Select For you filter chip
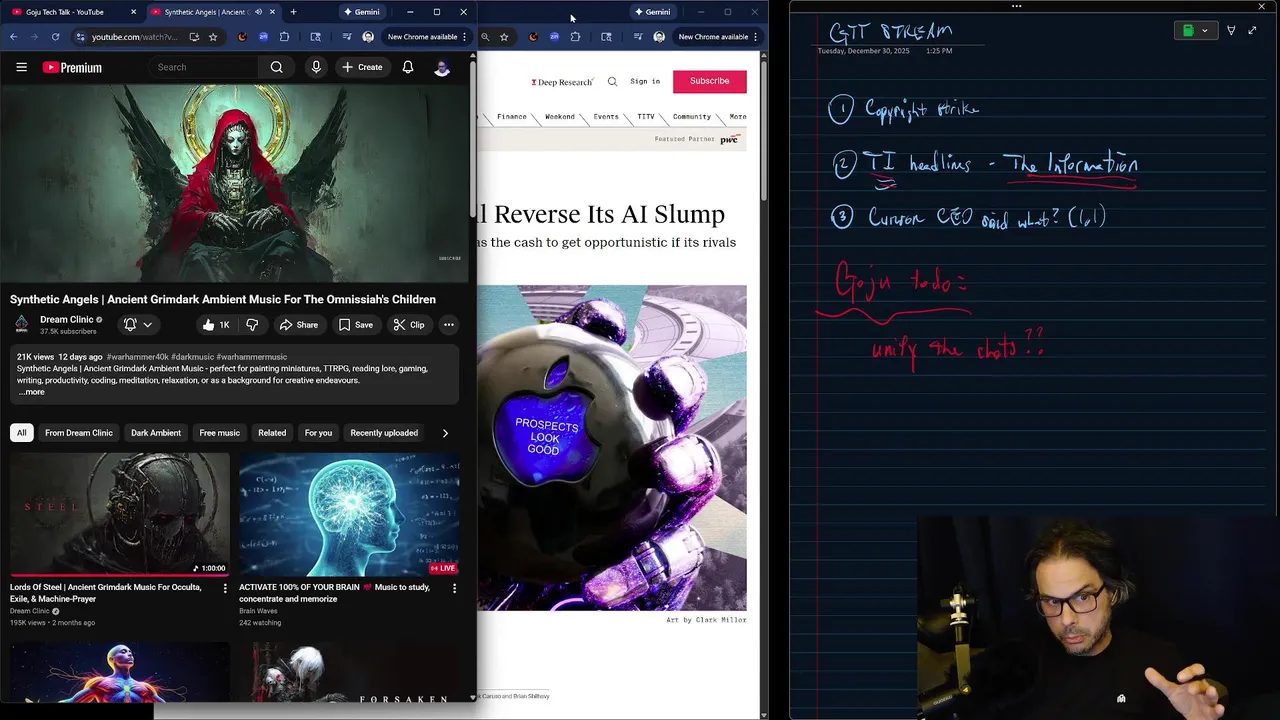The height and width of the screenshot is (720, 1280). [318, 433]
